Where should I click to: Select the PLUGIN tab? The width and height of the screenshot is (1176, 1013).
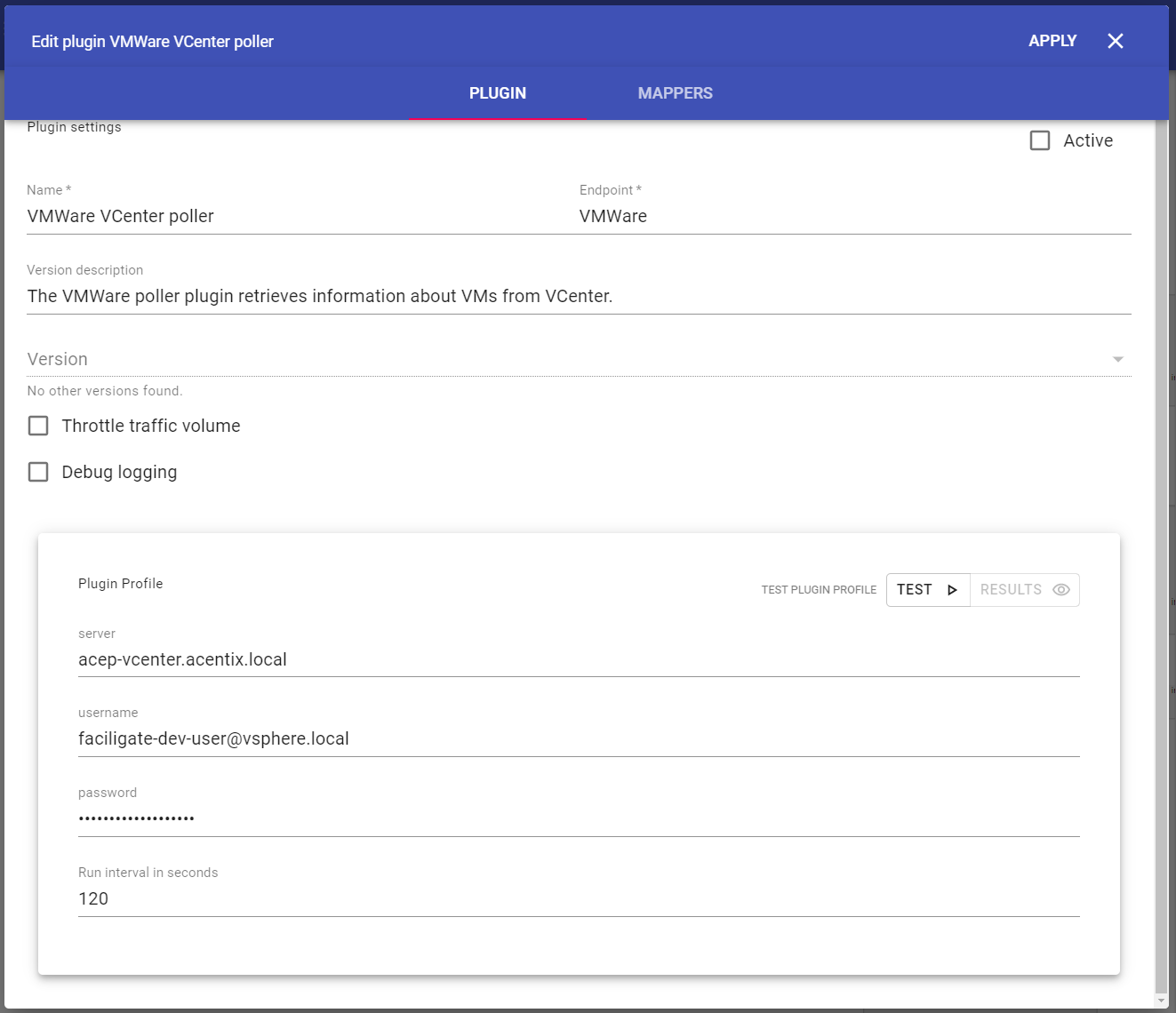tap(497, 93)
